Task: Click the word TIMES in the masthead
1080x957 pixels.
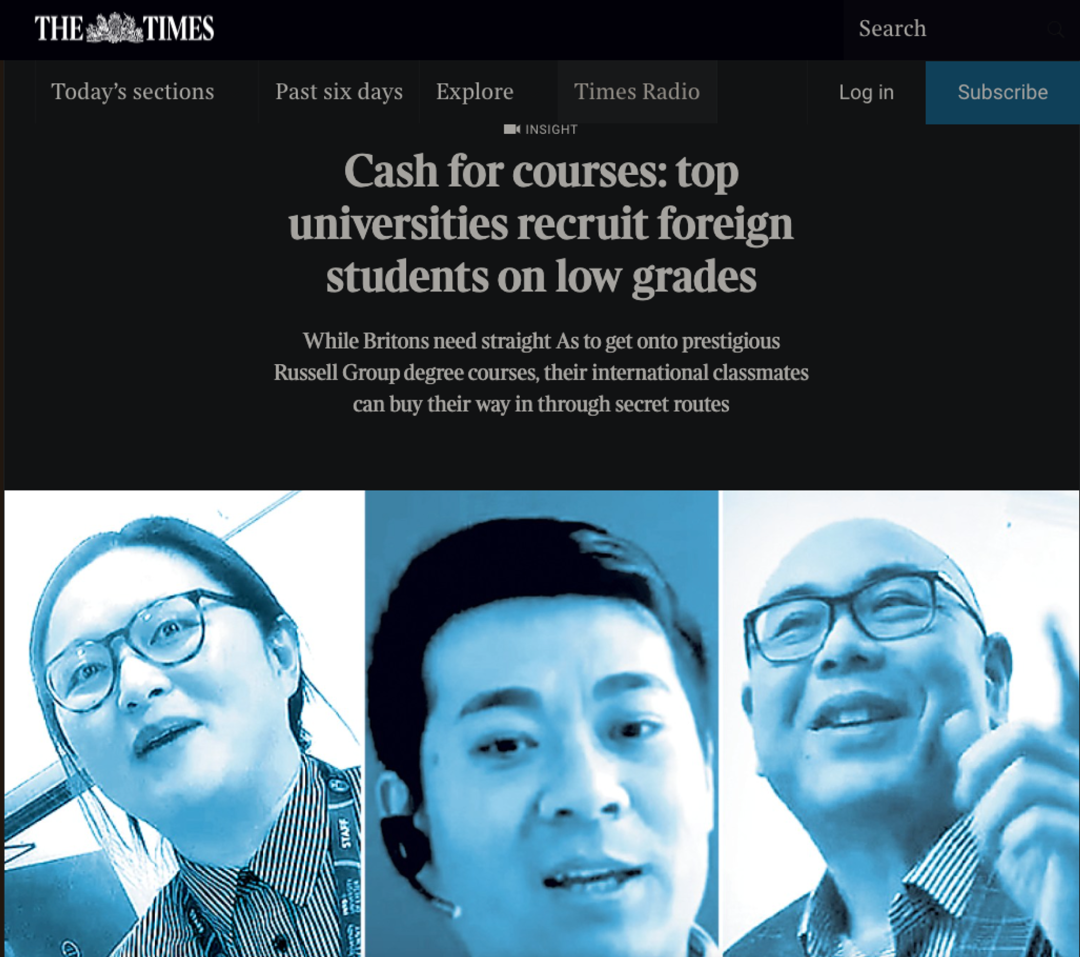Action: pyautogui.click(x=178, y=29)
